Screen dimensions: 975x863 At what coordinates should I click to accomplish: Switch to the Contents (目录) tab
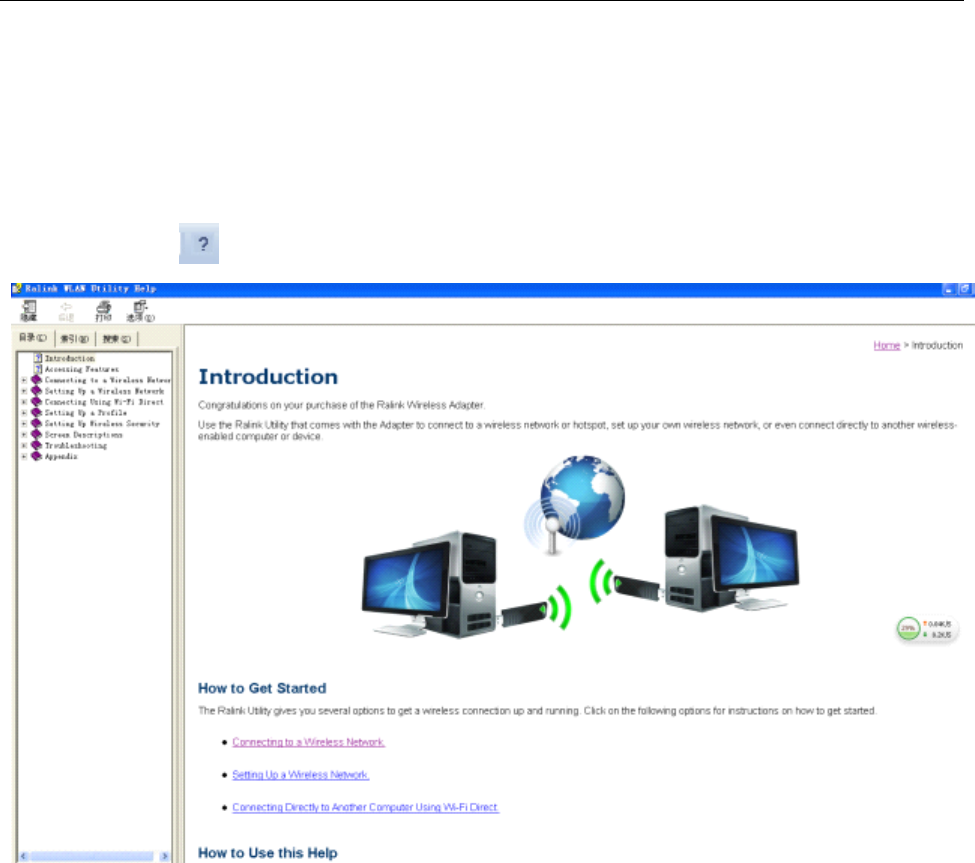point(32,338)
